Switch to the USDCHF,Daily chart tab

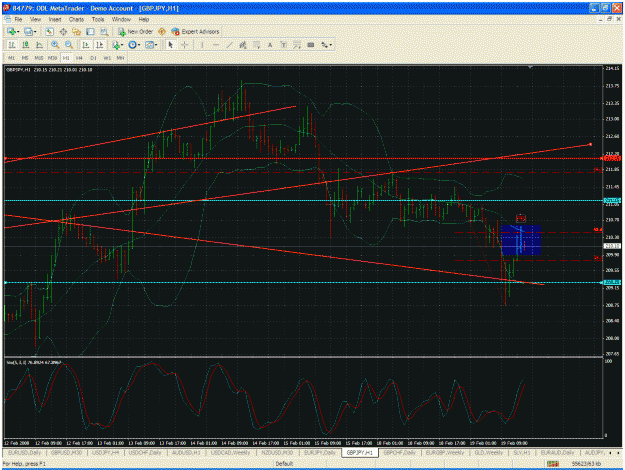click(x=144, y=453)
